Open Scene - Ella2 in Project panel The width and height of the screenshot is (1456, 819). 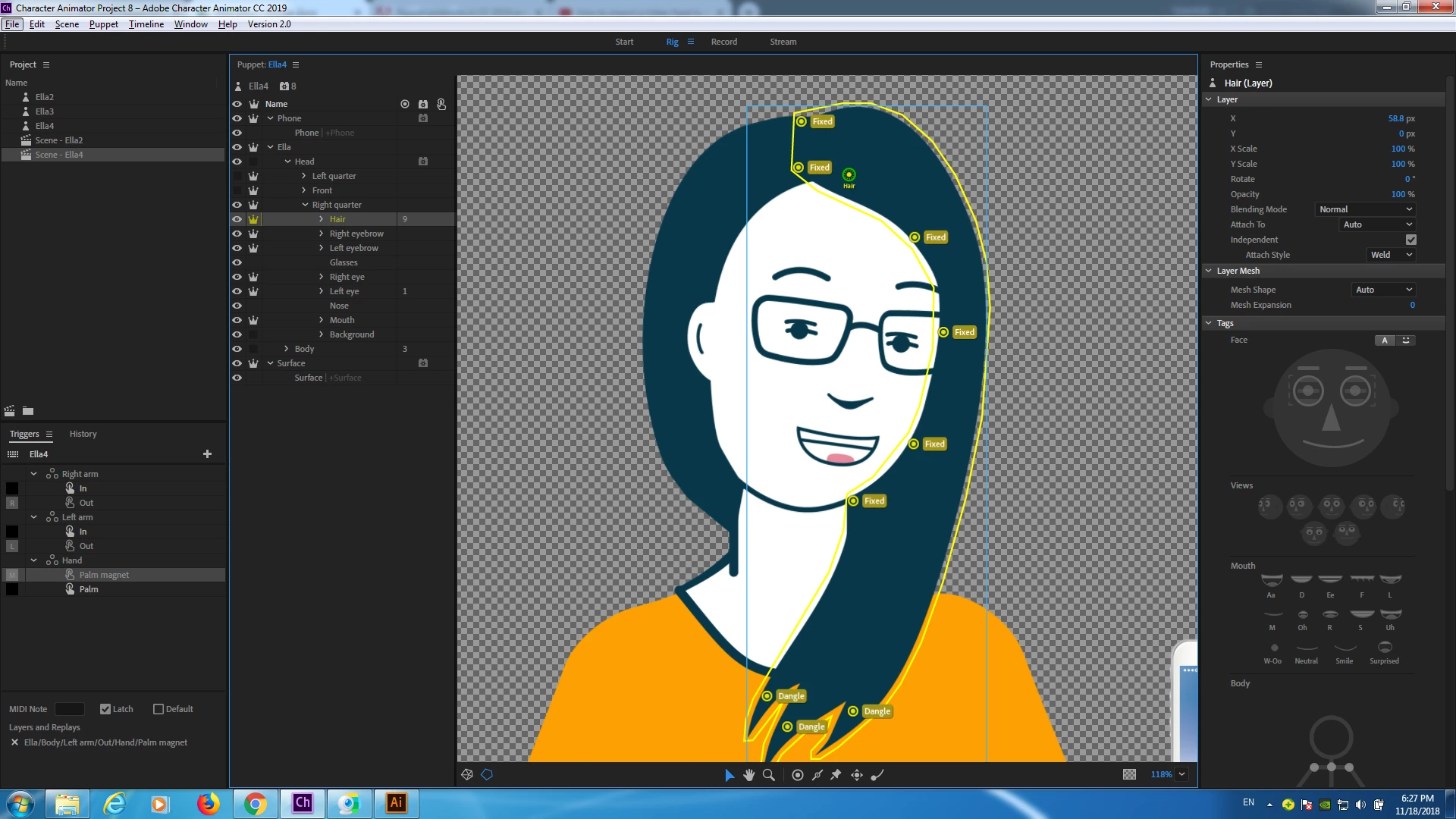point(58,140)
